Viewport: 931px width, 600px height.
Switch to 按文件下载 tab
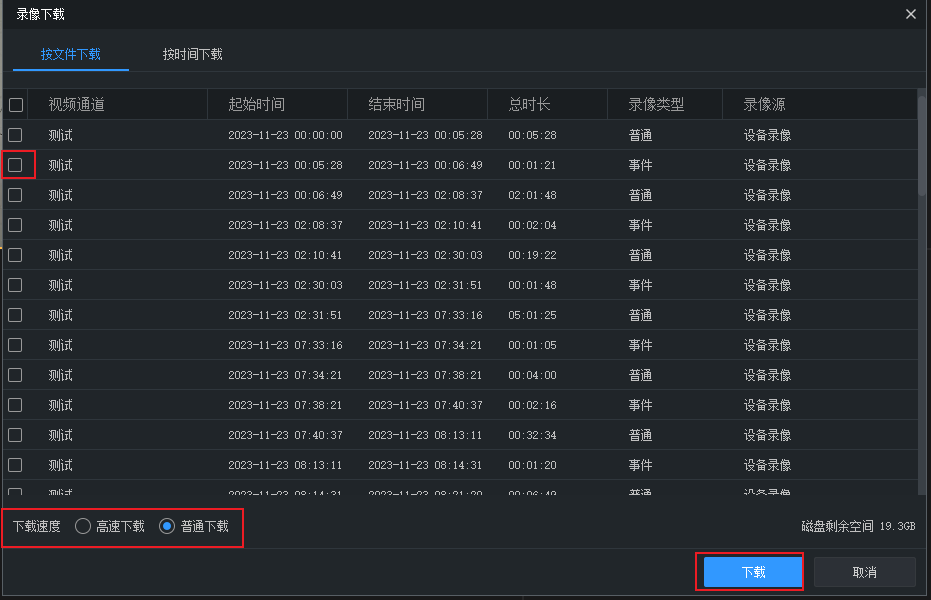tap(71, 55)
